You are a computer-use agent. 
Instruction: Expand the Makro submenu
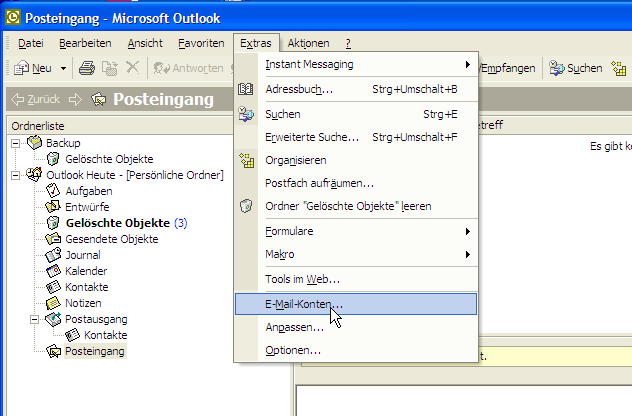[x=356, y=254]
